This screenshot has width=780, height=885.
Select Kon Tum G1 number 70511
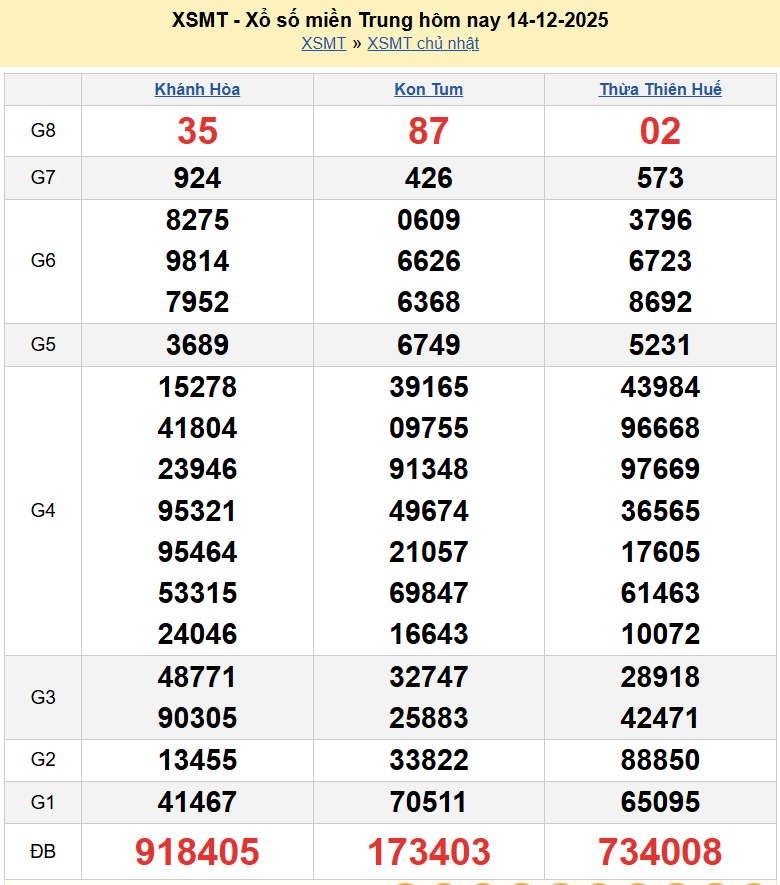click(x=428, y=802)
